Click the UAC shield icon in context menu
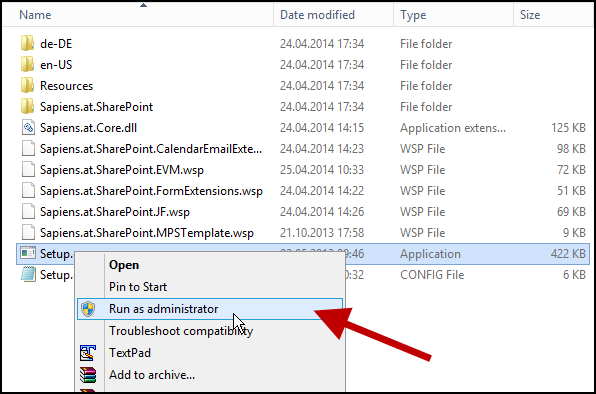This screenshot has height=394, width=596. pos(88,309)
